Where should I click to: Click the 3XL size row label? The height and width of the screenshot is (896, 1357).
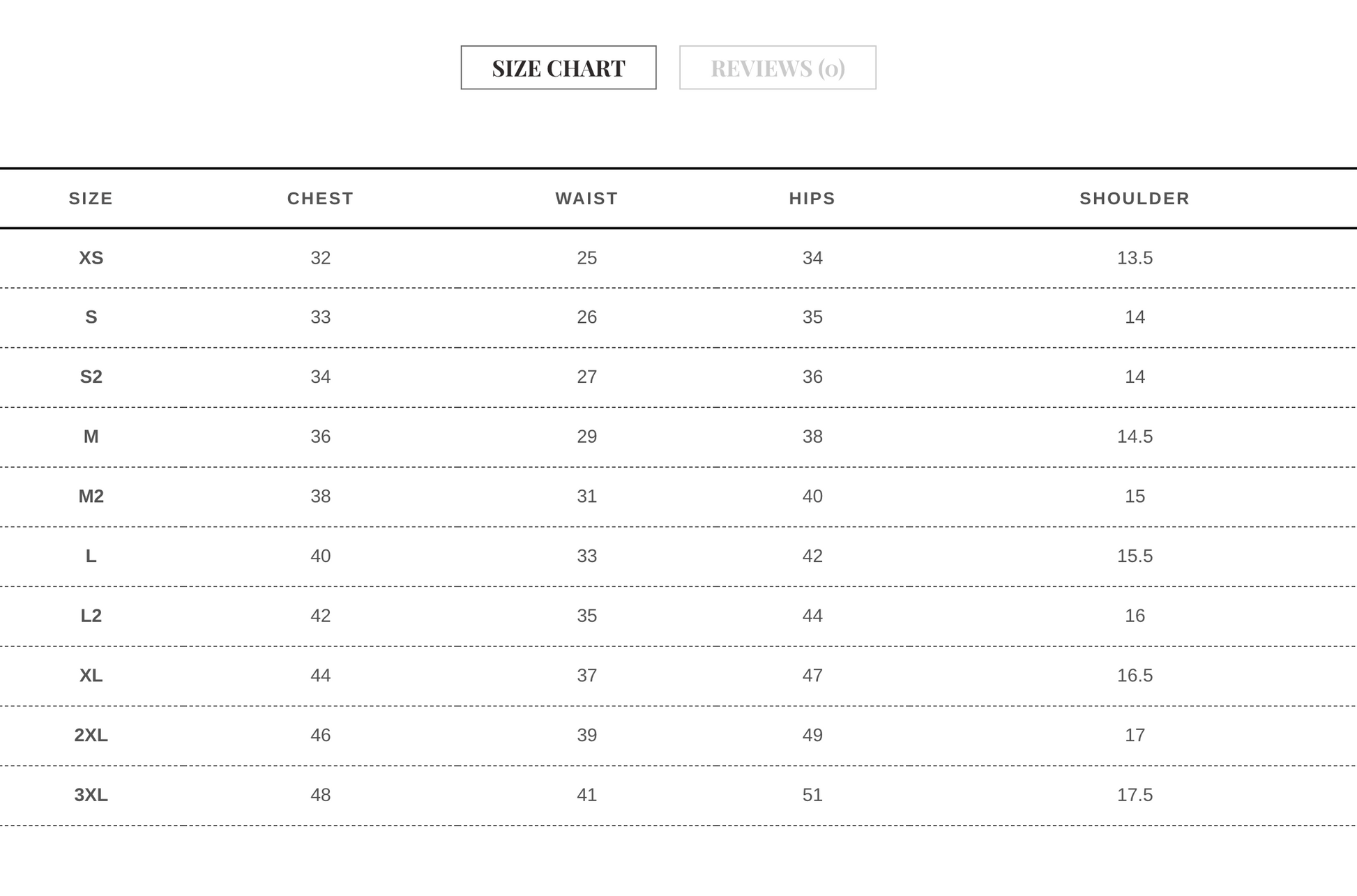(x=91, y=795)
